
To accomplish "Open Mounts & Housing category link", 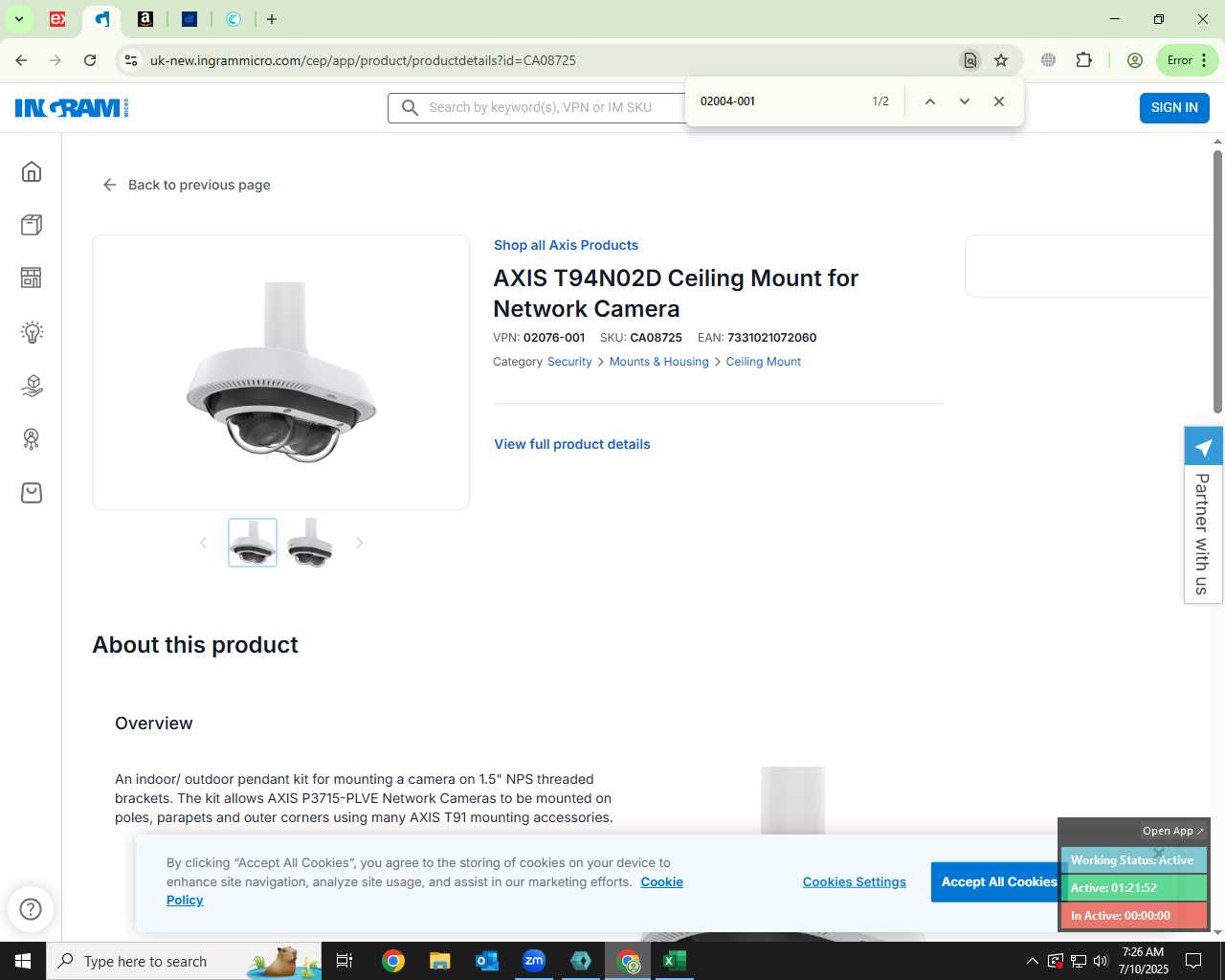I will 659,362.
